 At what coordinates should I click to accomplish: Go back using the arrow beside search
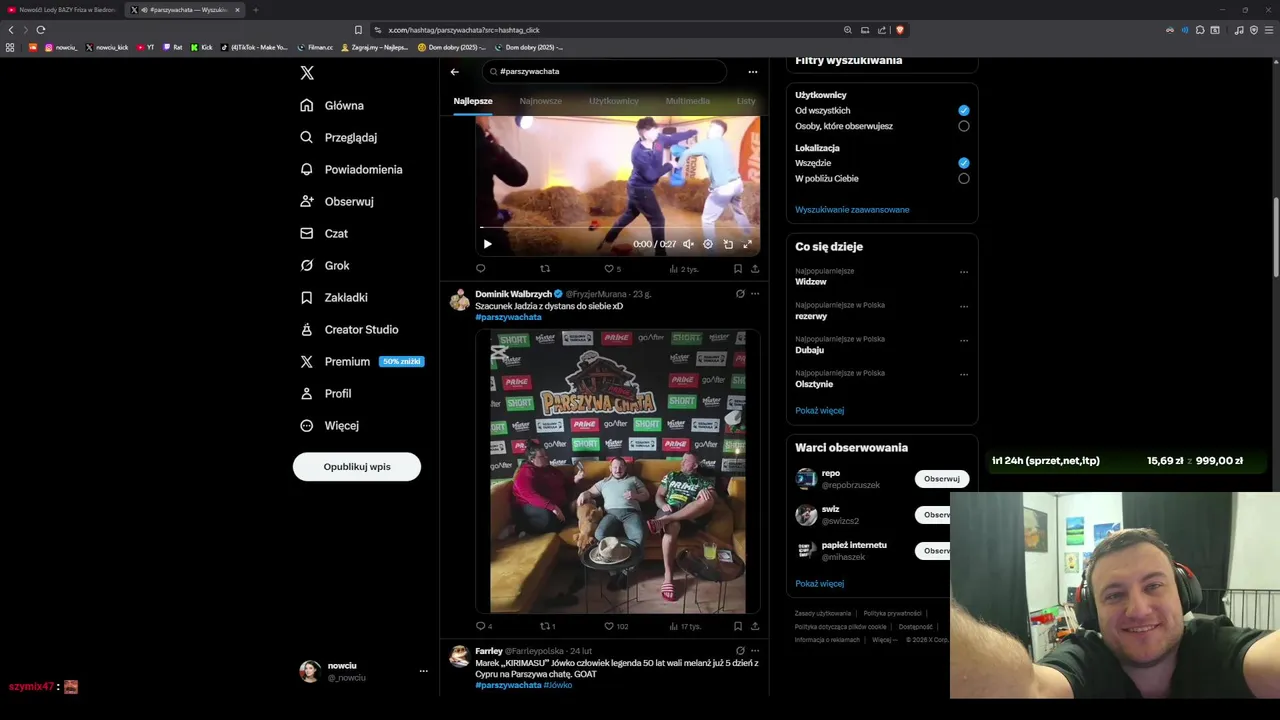tap(454, 71)
